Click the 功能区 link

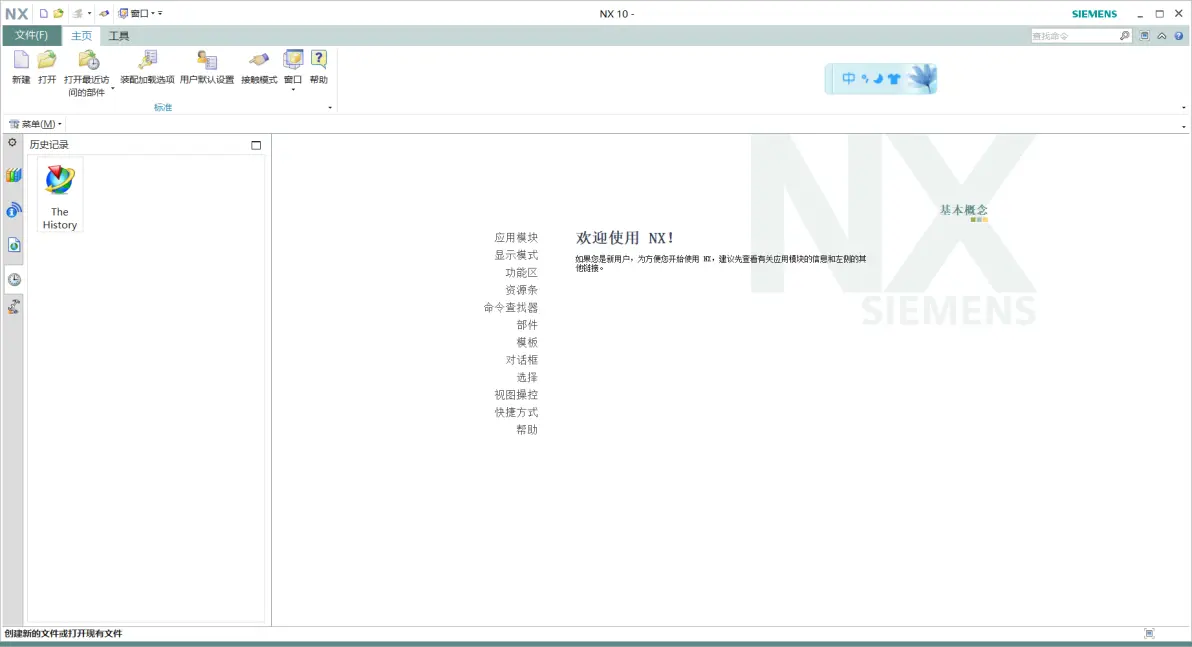[522, 273]
